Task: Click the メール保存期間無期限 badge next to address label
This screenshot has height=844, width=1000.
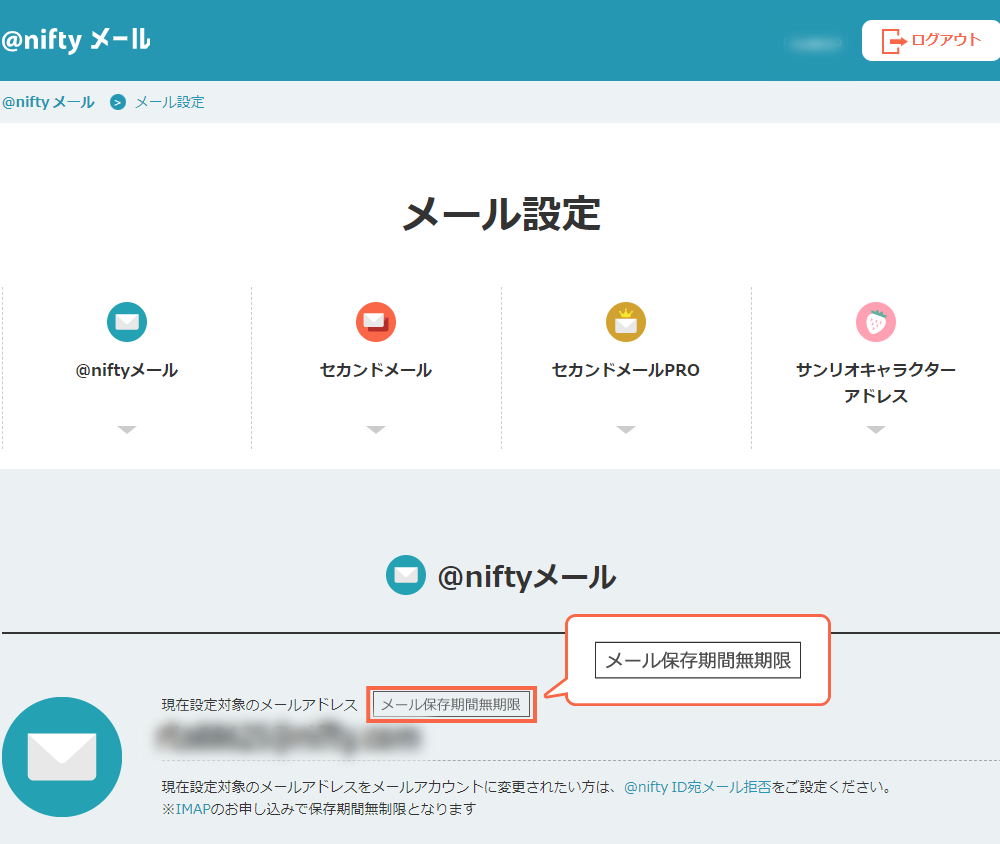Action: [451, 704]
